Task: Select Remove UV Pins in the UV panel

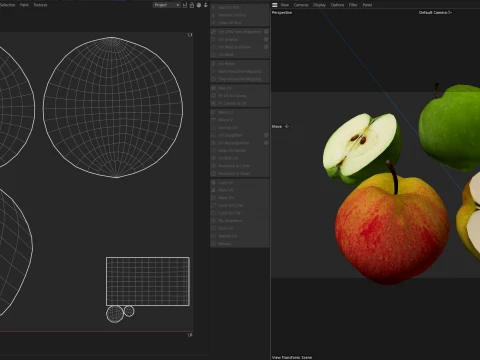Action: 239,15
